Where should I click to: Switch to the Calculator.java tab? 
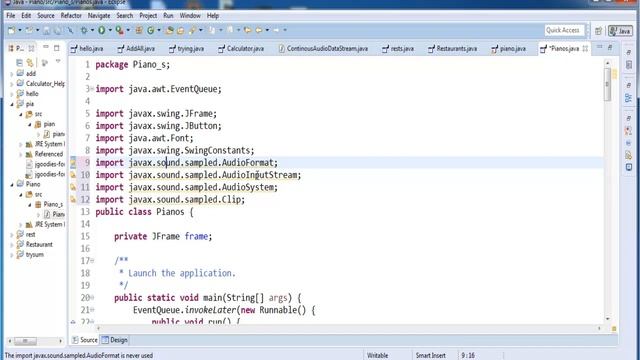(241, 49)
